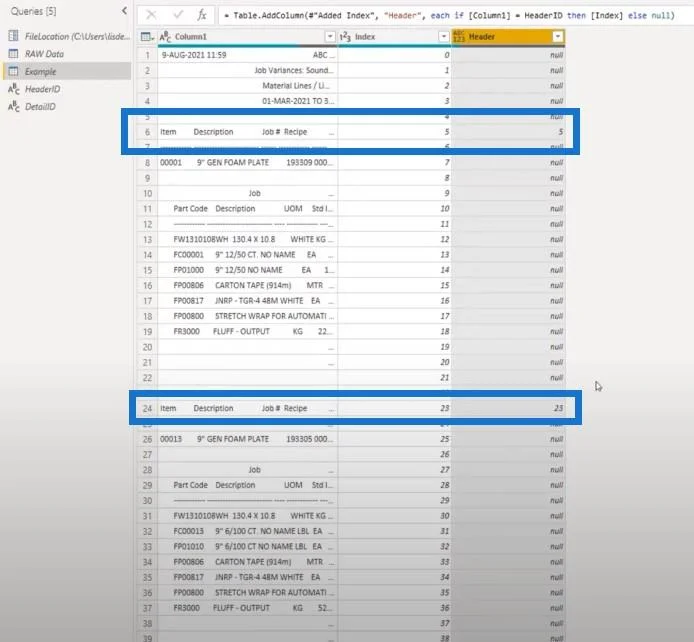Select the row 16 'FP00806 CARTON TAPE (914m)' cell
694x642 pixels.
click(x=248, y=285)
